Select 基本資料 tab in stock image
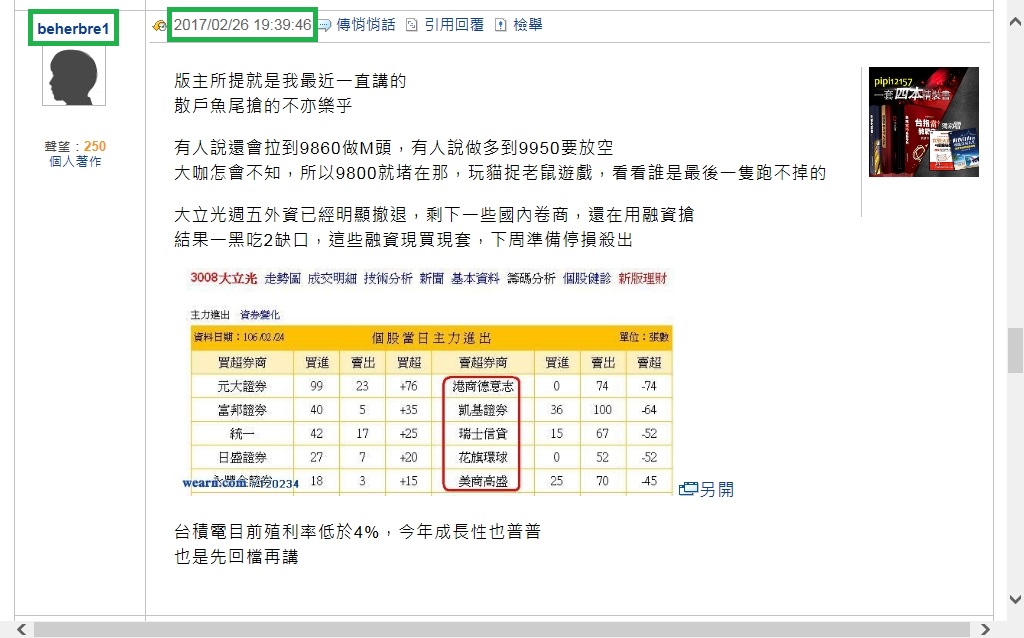The width and height of the screenshot is (1024, 638). (x=475, y=279)
